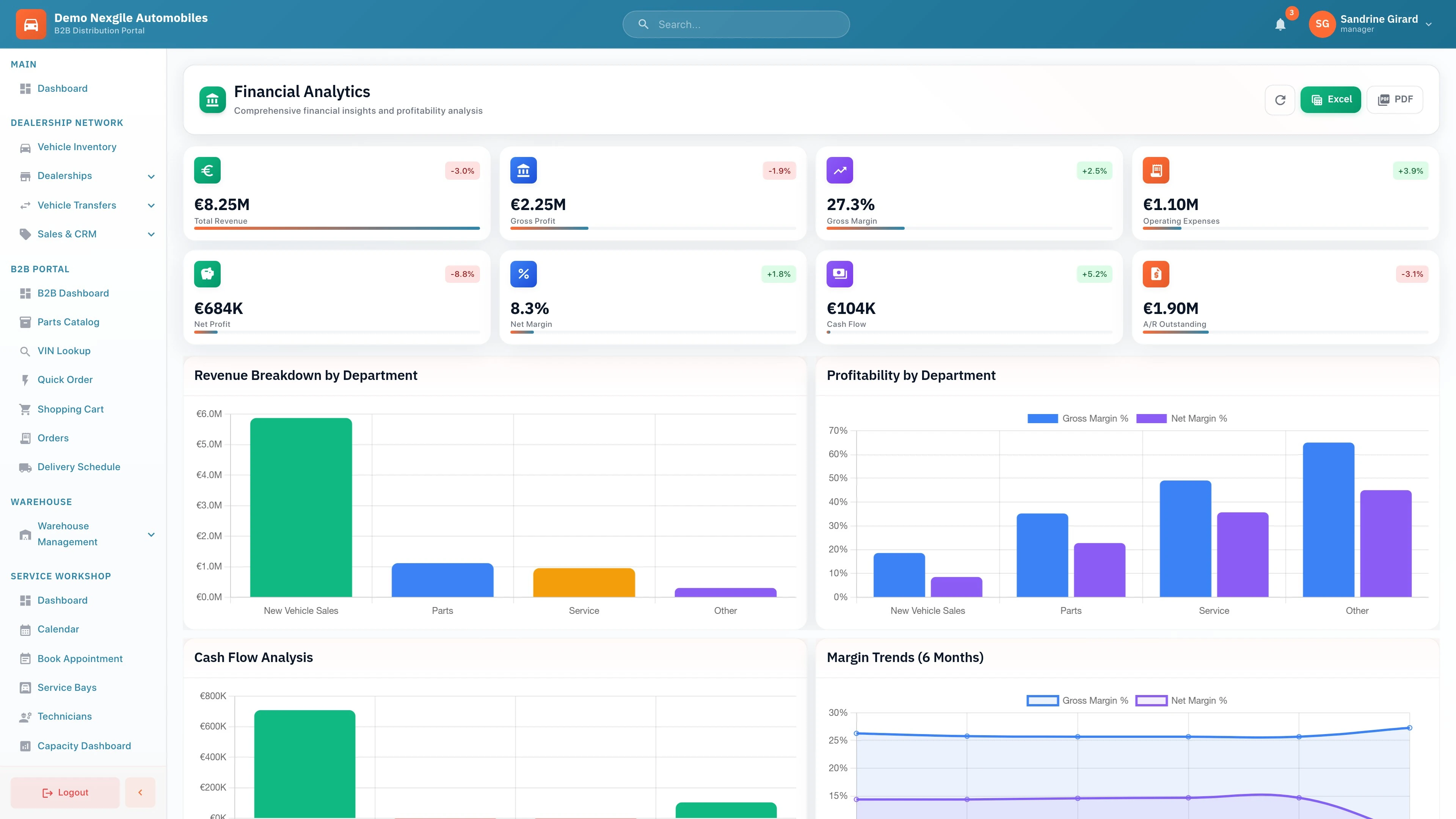Click the piggy bank Net Profit icon
This screenshot has height=819, width=1456.
[x=207, y=274]
